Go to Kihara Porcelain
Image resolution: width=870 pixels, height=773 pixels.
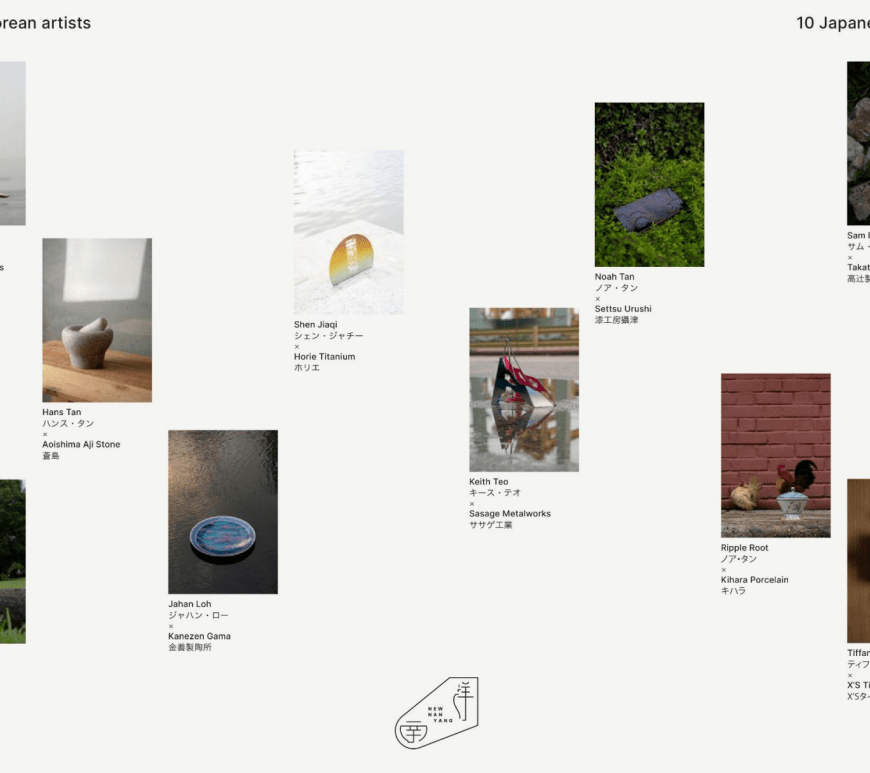754,580
